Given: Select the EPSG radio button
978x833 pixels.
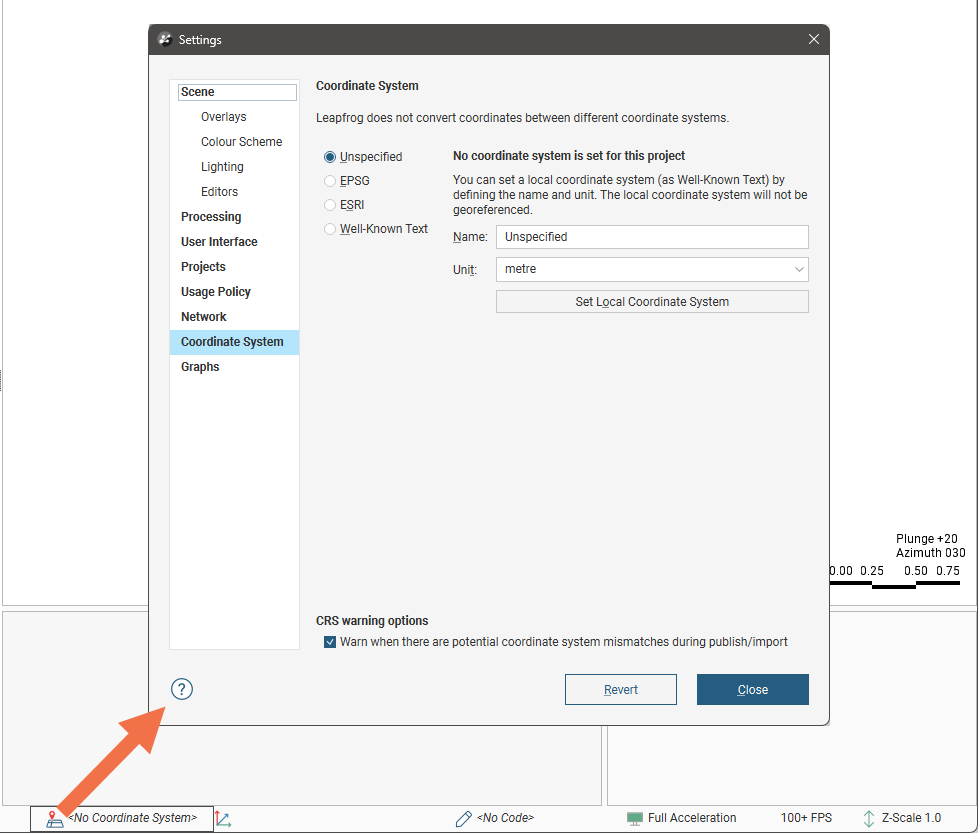Looking at the screenshot, I should coord(330,181).
